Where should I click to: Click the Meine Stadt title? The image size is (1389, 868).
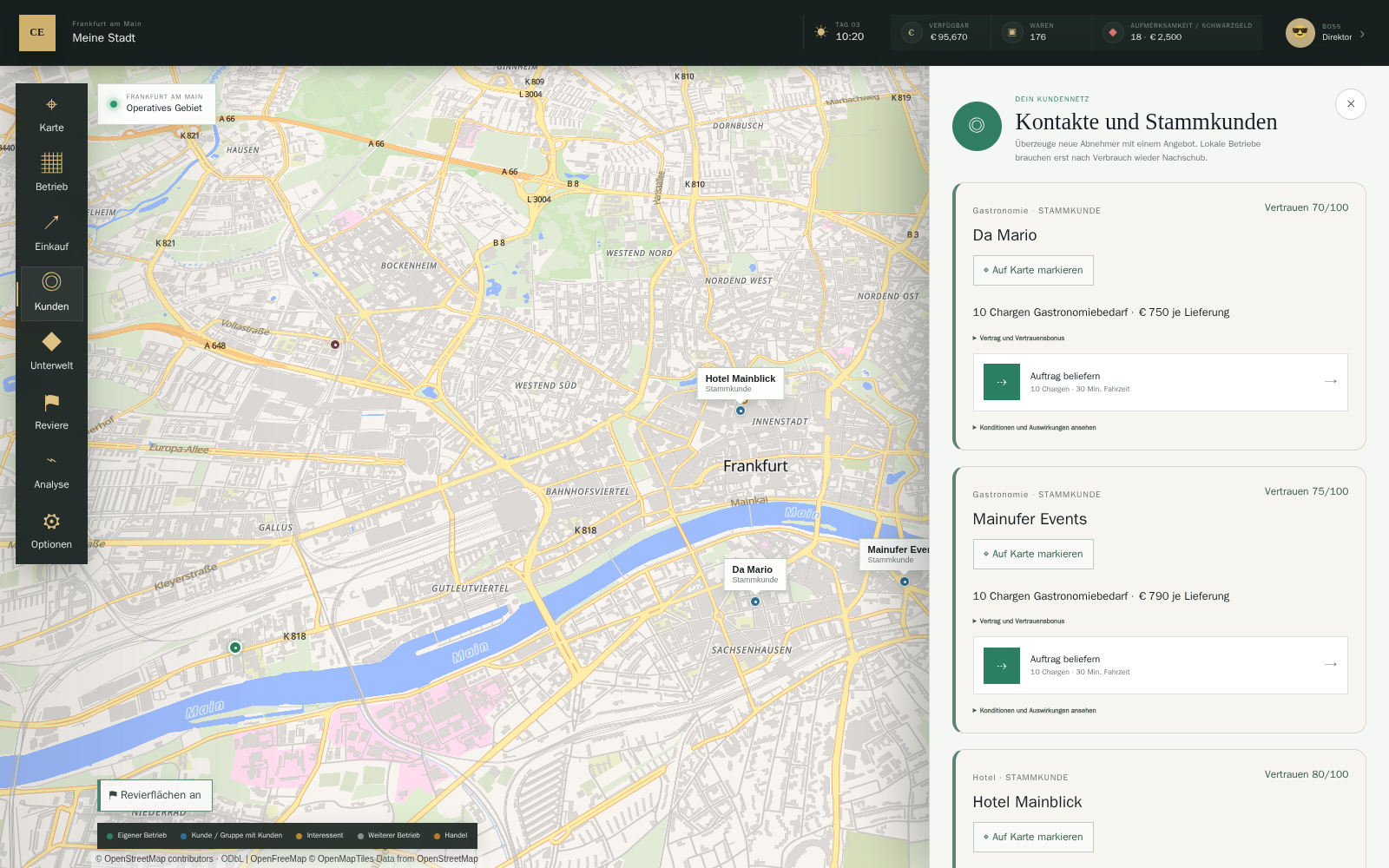(x=104, y=38)
